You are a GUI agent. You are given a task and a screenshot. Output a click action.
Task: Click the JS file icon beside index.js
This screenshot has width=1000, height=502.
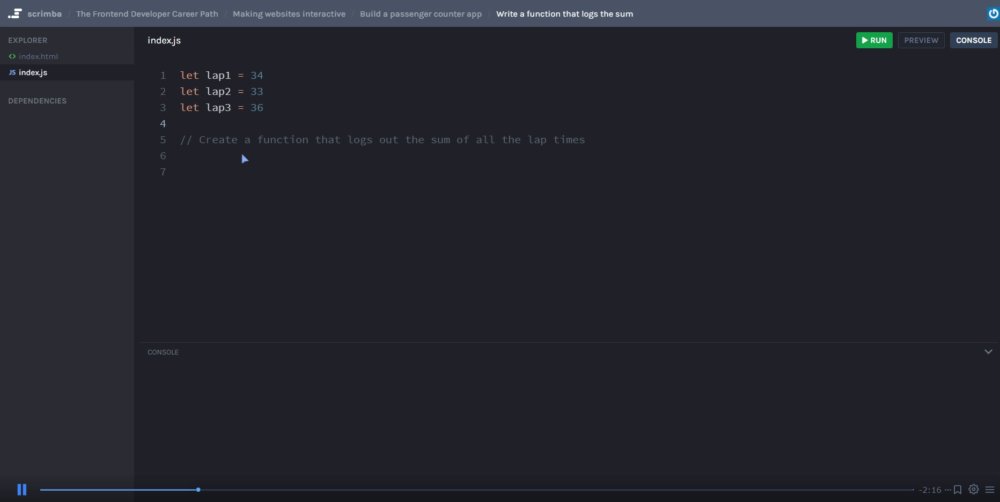click(12, 73)
